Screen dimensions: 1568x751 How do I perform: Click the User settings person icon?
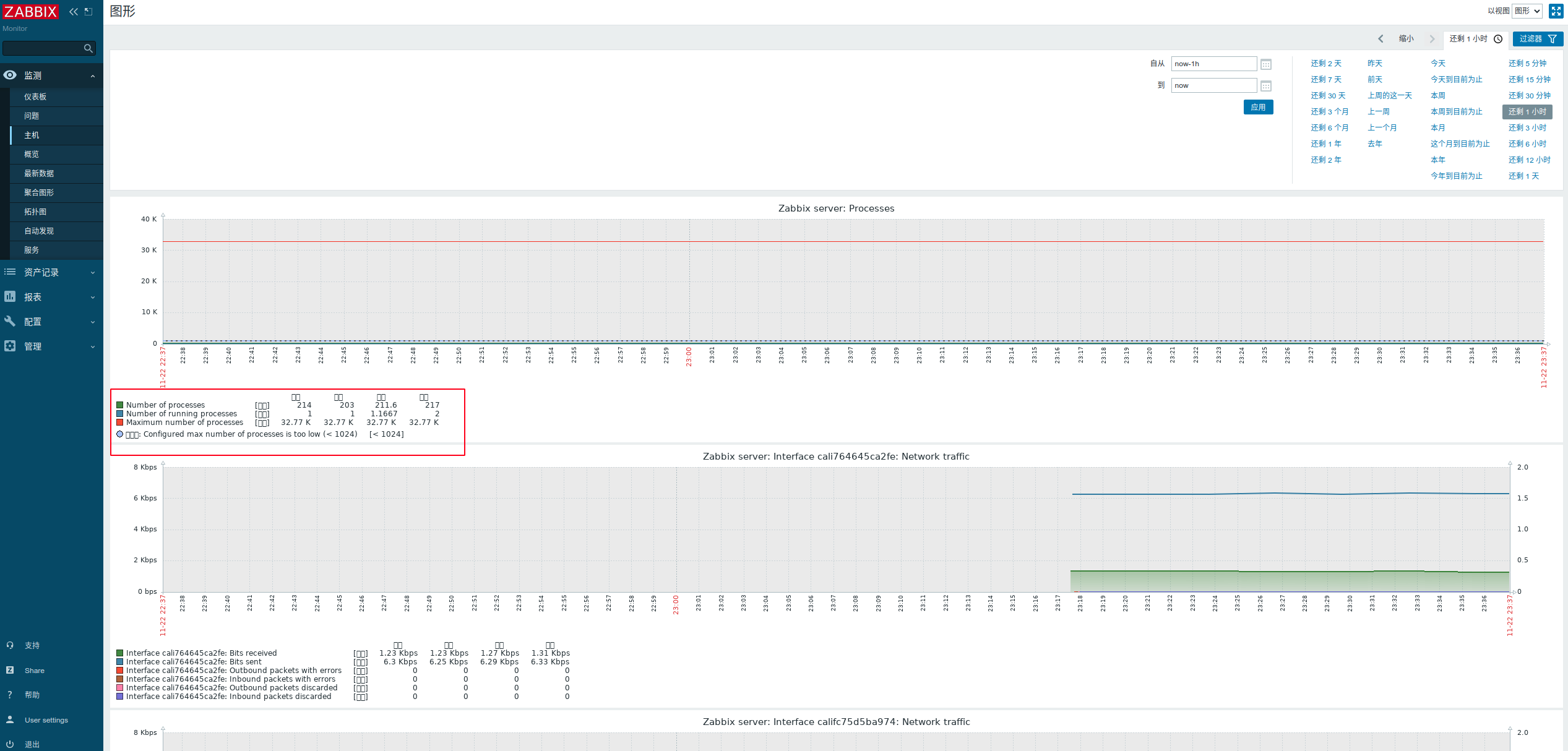tap(10, 719)
